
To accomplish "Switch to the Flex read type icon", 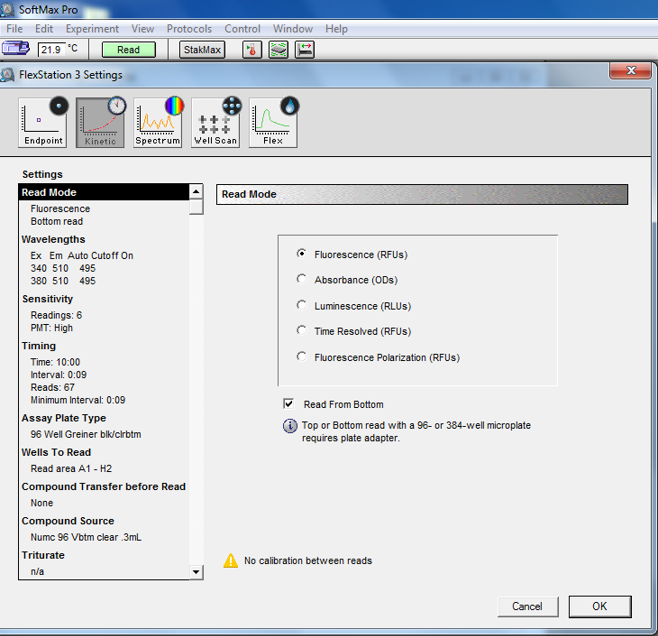I will click(x=273, y=123).
